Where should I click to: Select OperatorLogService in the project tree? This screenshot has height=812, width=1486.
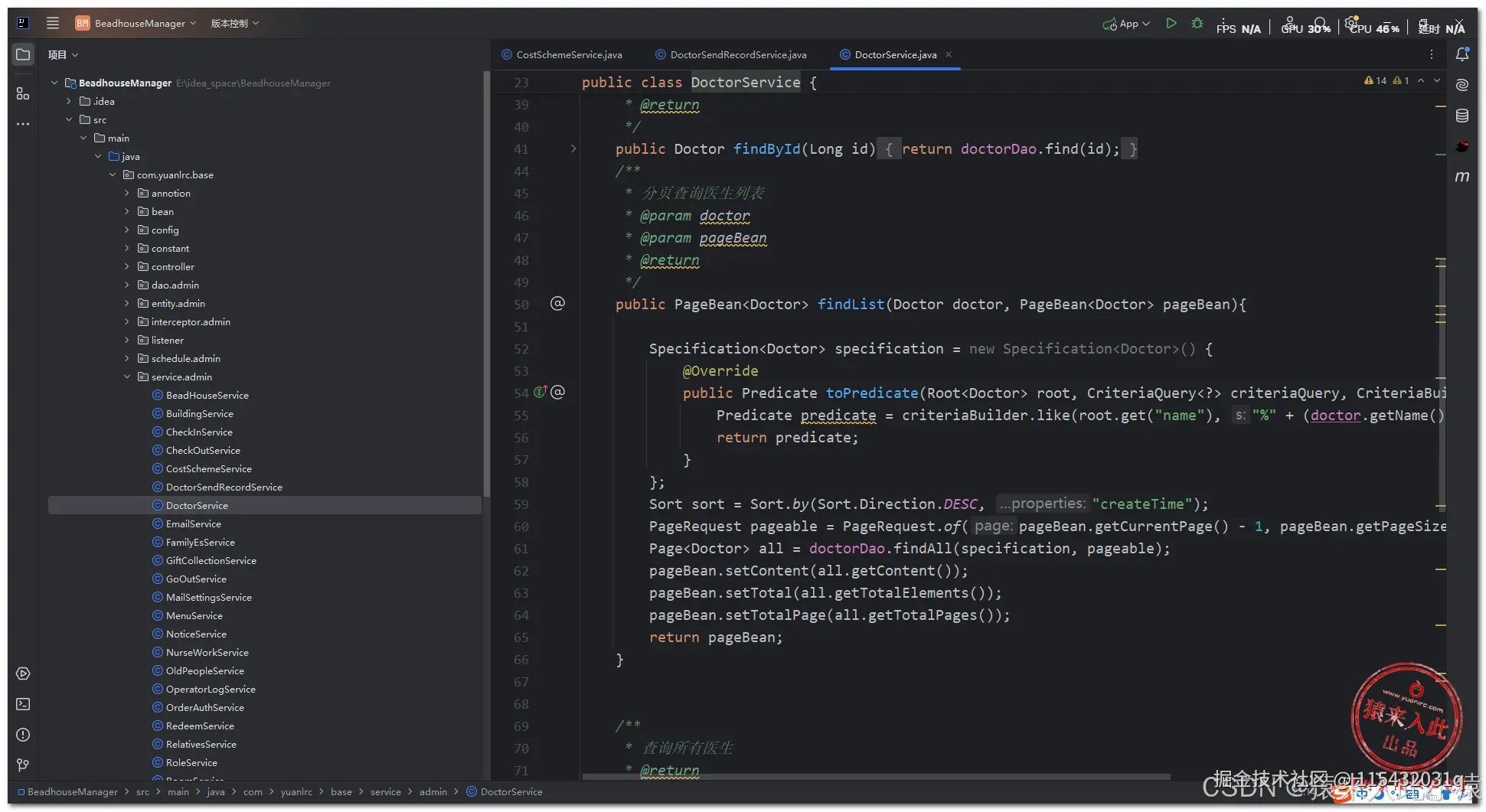211,689
